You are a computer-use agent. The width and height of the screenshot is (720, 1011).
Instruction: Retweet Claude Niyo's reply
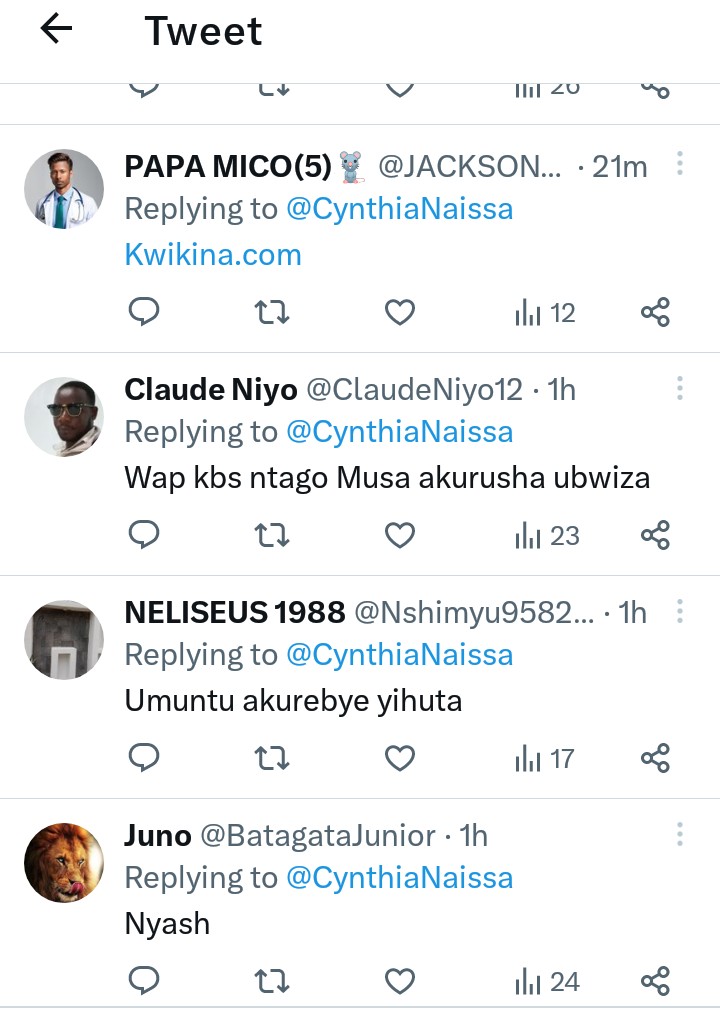point(273,536)
